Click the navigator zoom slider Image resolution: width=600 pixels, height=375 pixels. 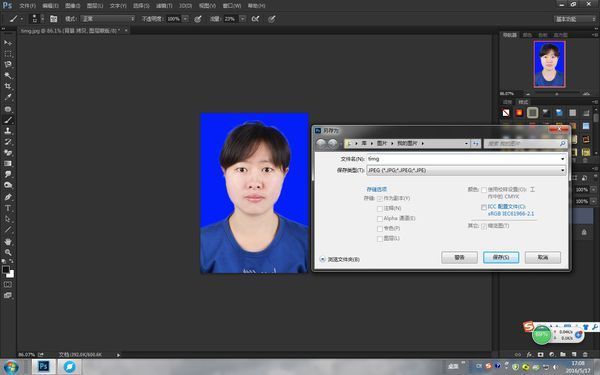(557, 94)
